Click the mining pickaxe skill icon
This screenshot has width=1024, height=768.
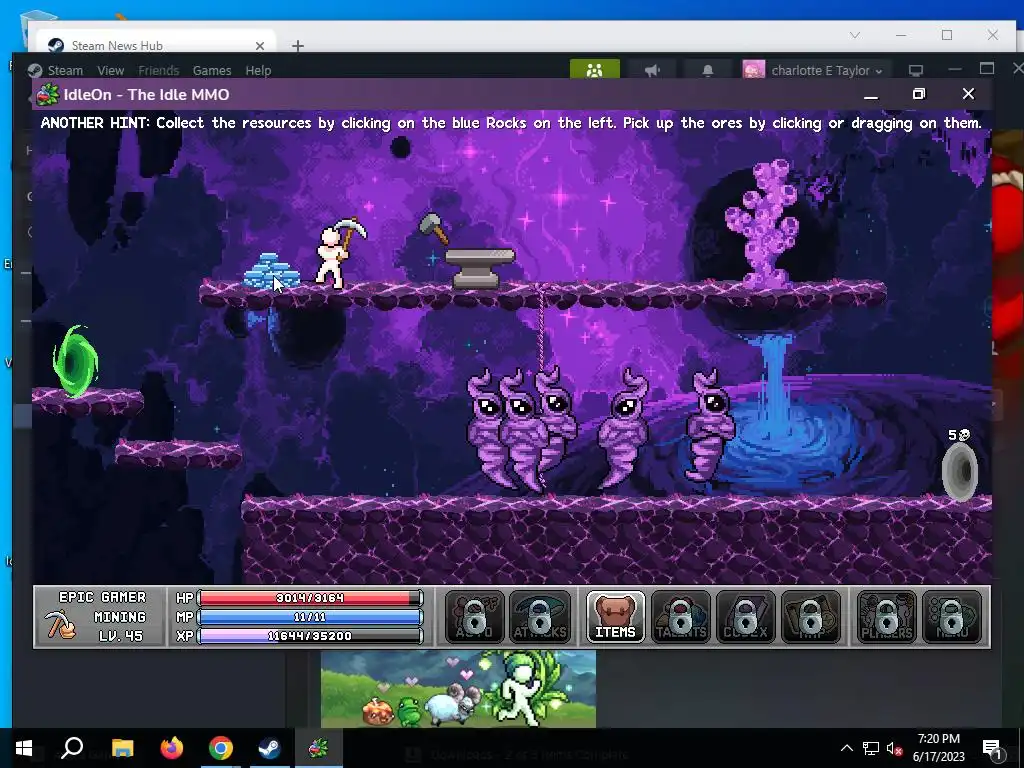tap(60, 624)
